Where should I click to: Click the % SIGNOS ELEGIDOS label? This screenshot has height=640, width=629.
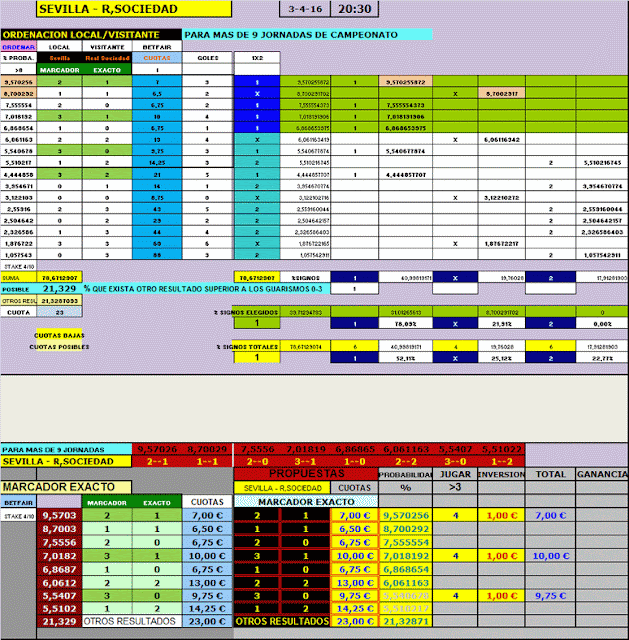coord(246,312)
